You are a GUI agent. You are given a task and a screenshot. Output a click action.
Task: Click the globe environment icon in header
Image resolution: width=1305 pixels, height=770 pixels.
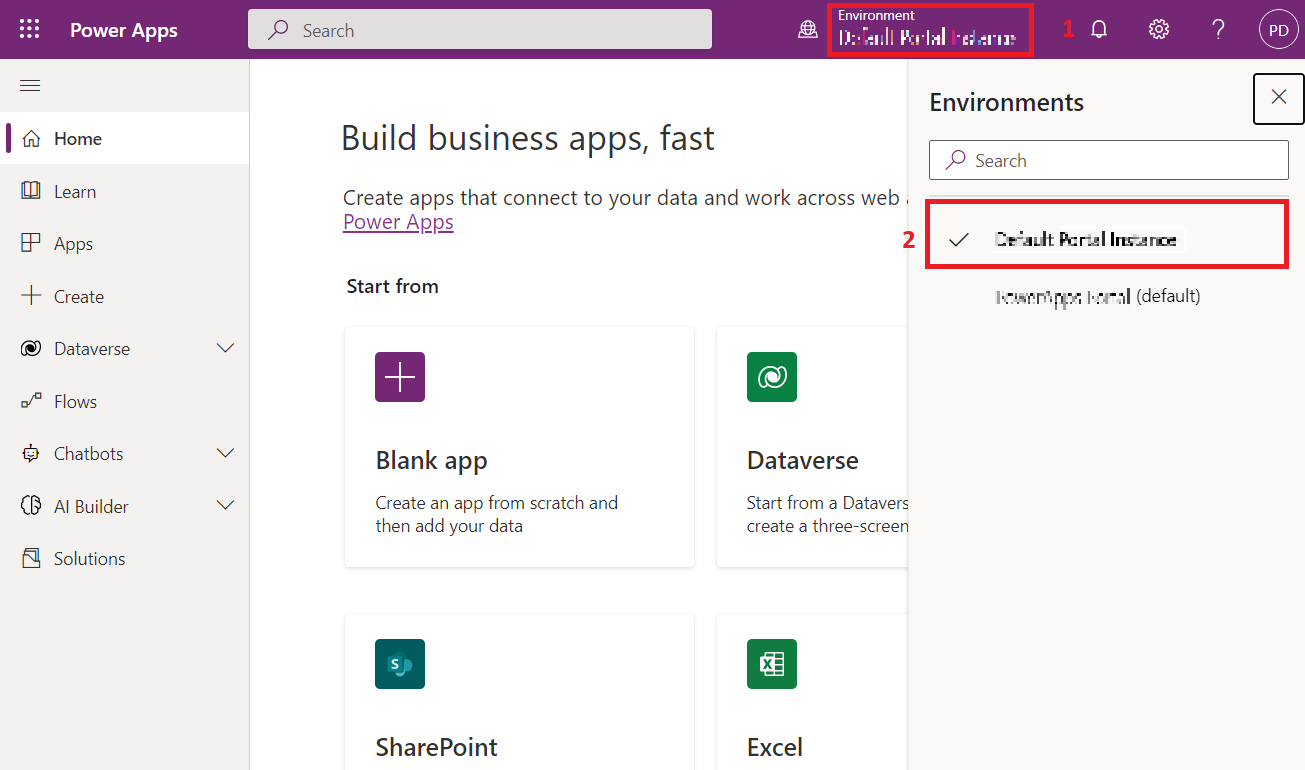click(808, 30)
